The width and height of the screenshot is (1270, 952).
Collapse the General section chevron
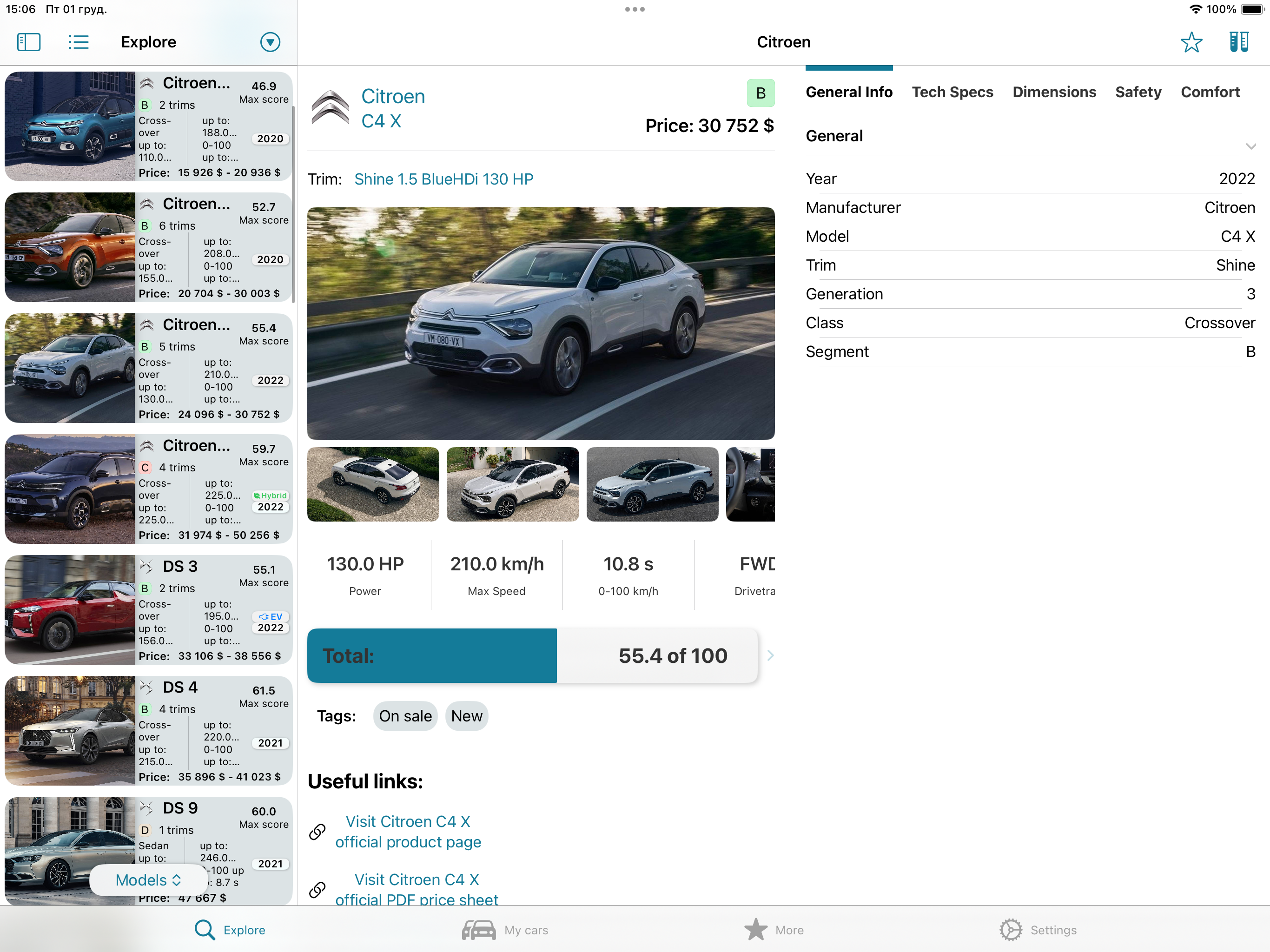pyautogui.click(x=1250, y=146)
